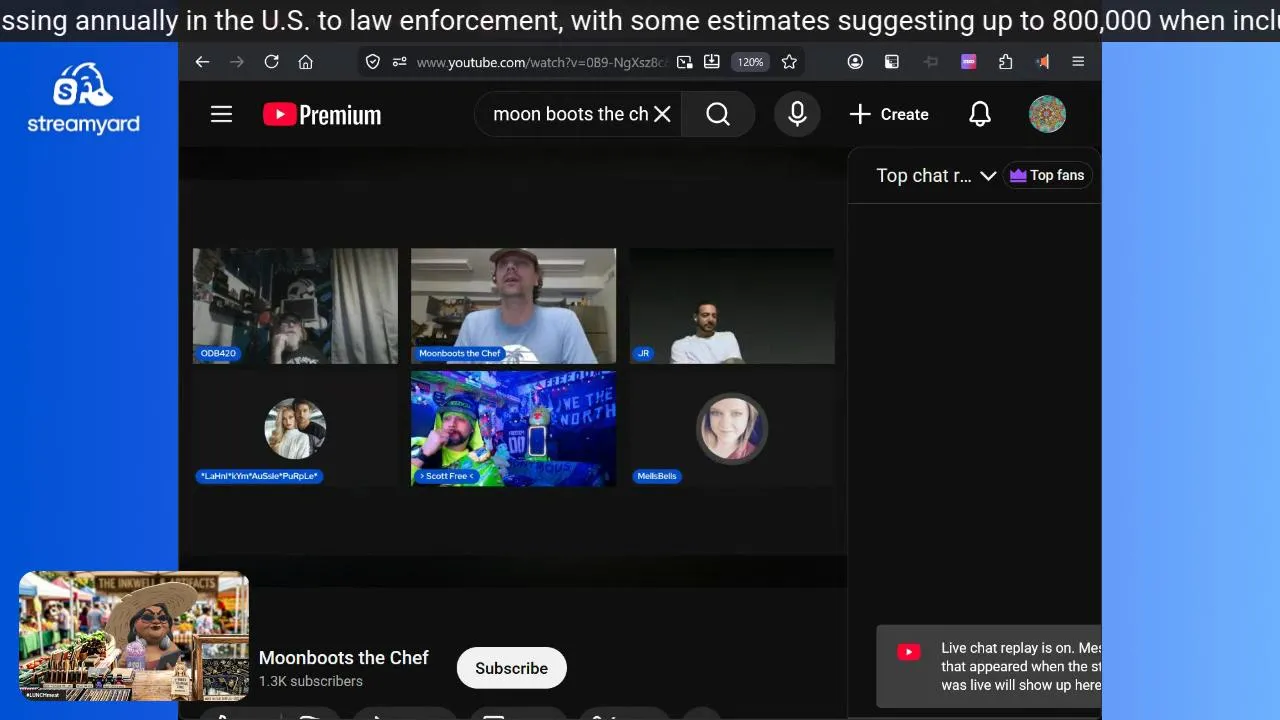Screen dimensions: 1280x720
Task: Open the YouTube guide menu
Action: (222, 114)
